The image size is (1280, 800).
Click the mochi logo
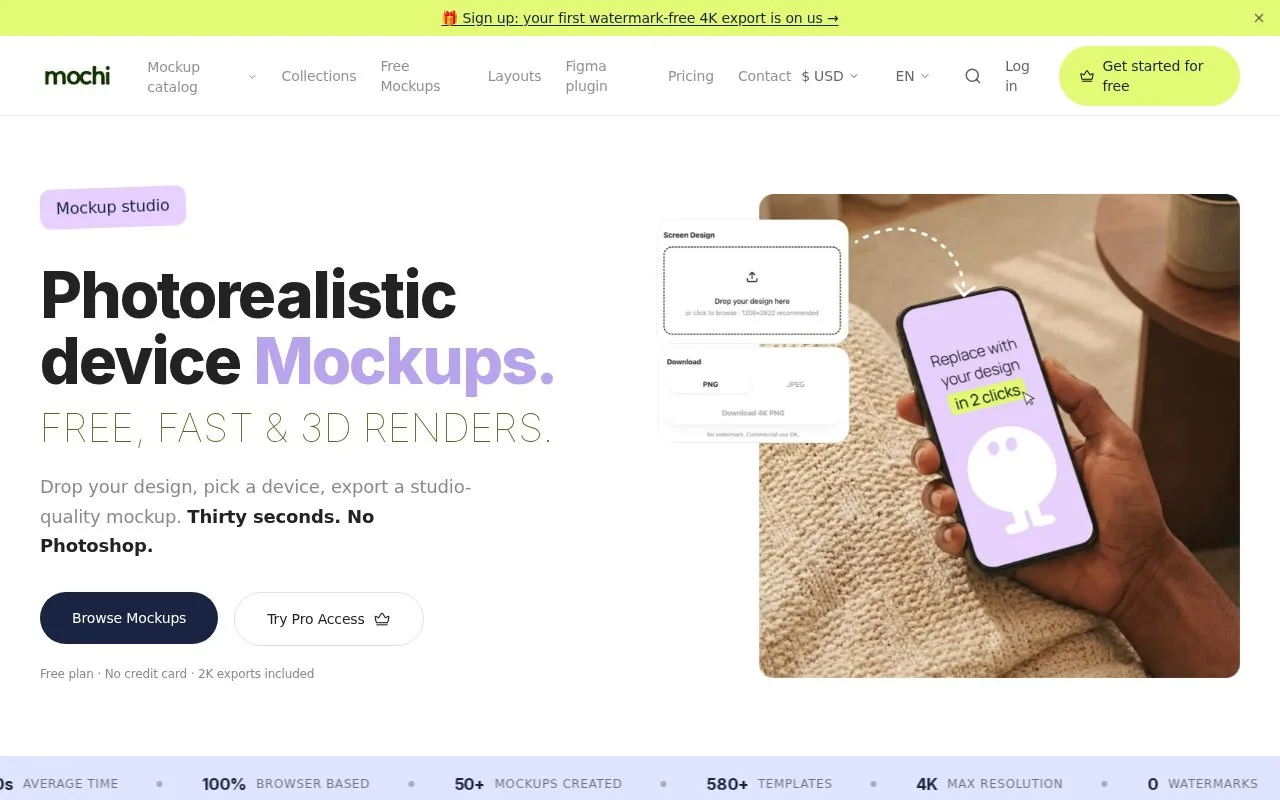coord(77,76)
